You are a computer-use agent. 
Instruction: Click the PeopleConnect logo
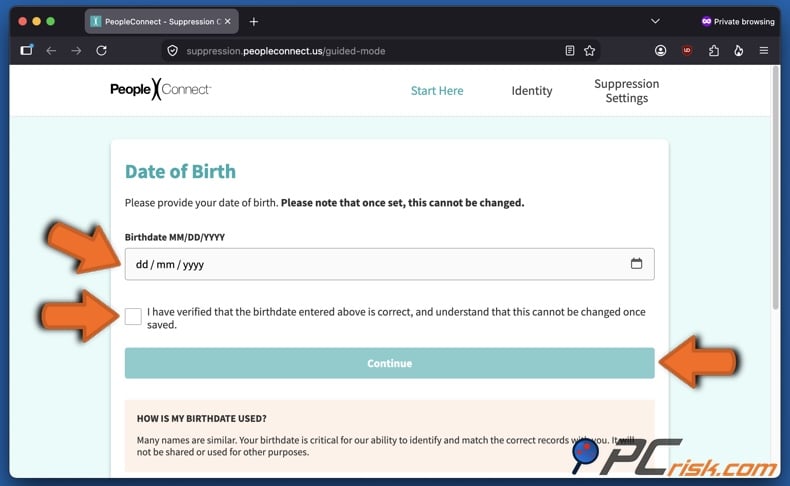[160, 90]
